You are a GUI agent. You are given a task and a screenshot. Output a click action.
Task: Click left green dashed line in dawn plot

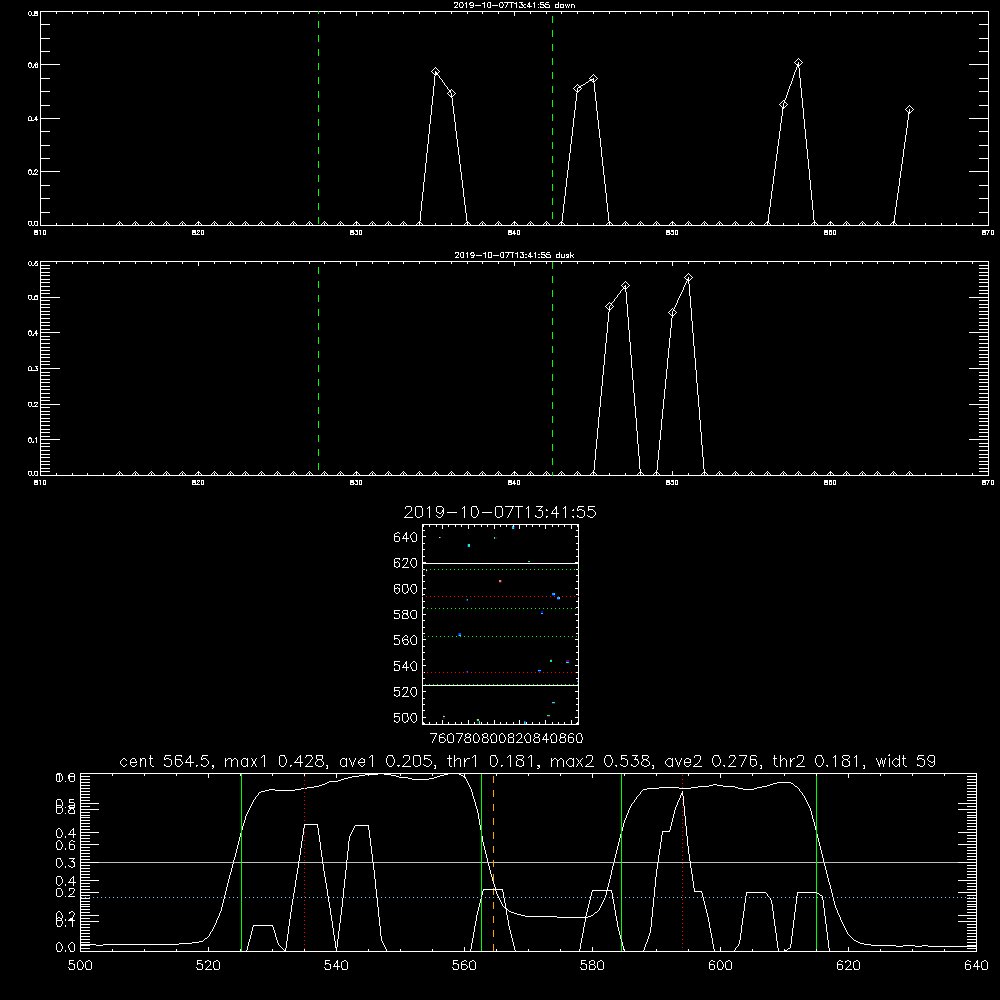tap(318, 118)
